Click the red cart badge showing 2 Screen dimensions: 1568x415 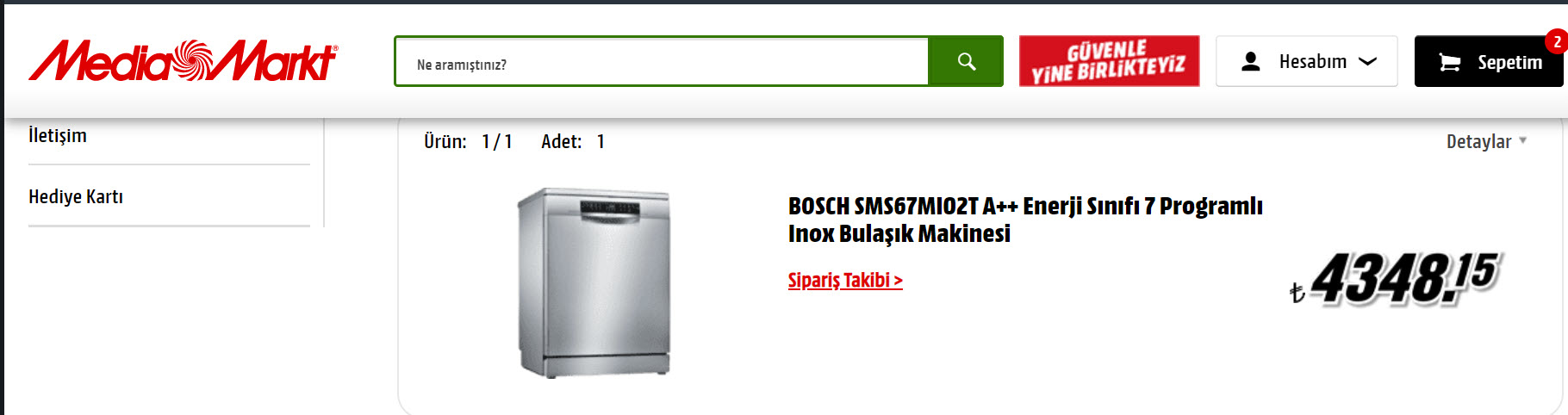[x=1556, y=41]
